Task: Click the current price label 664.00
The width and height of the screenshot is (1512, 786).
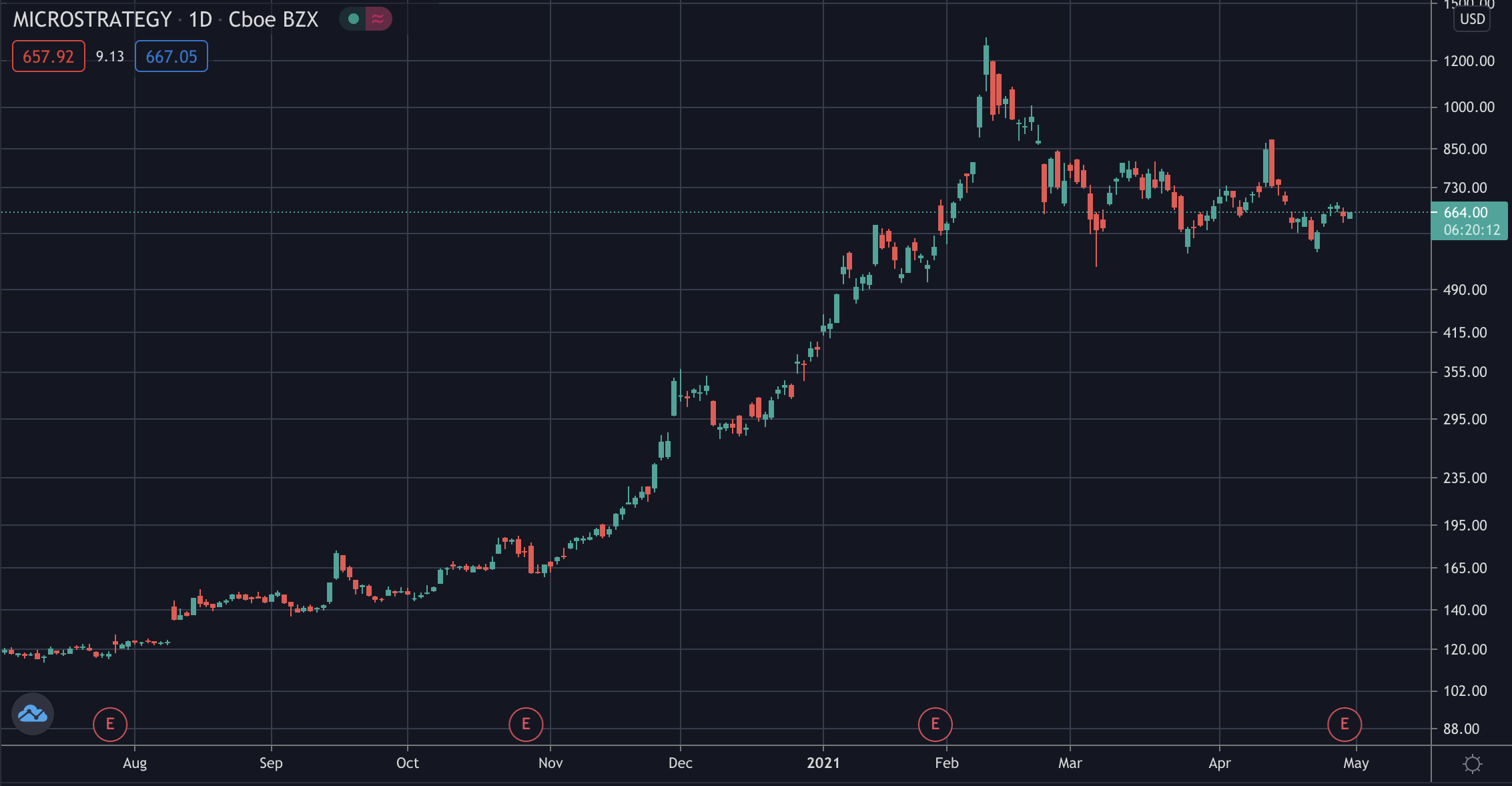Action: click(x=1465, y=212)
